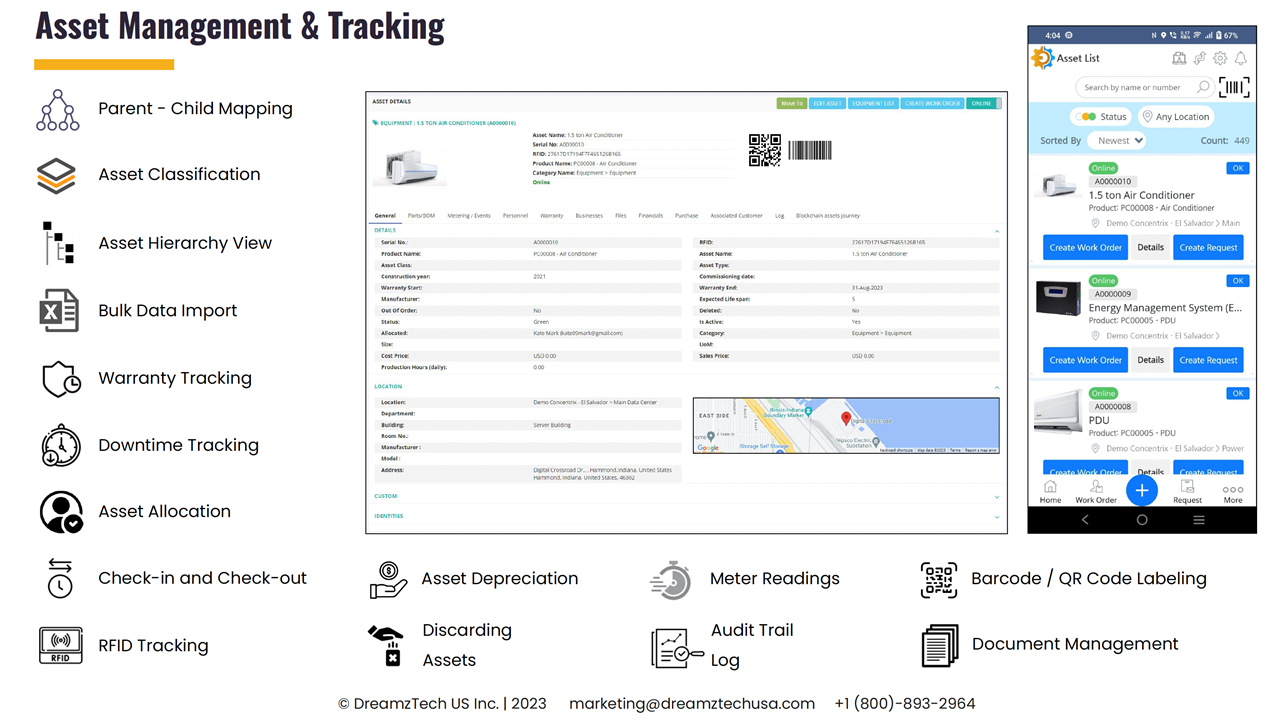Open the Any Location filter
This screenshot has height=720, width=1280.
point(1176,116)
